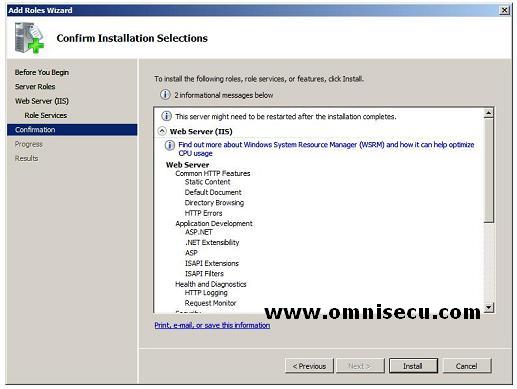This screenshot has height=389, width=517.
Task: Go to the Server Roles step
Action: tap(35, 87)
